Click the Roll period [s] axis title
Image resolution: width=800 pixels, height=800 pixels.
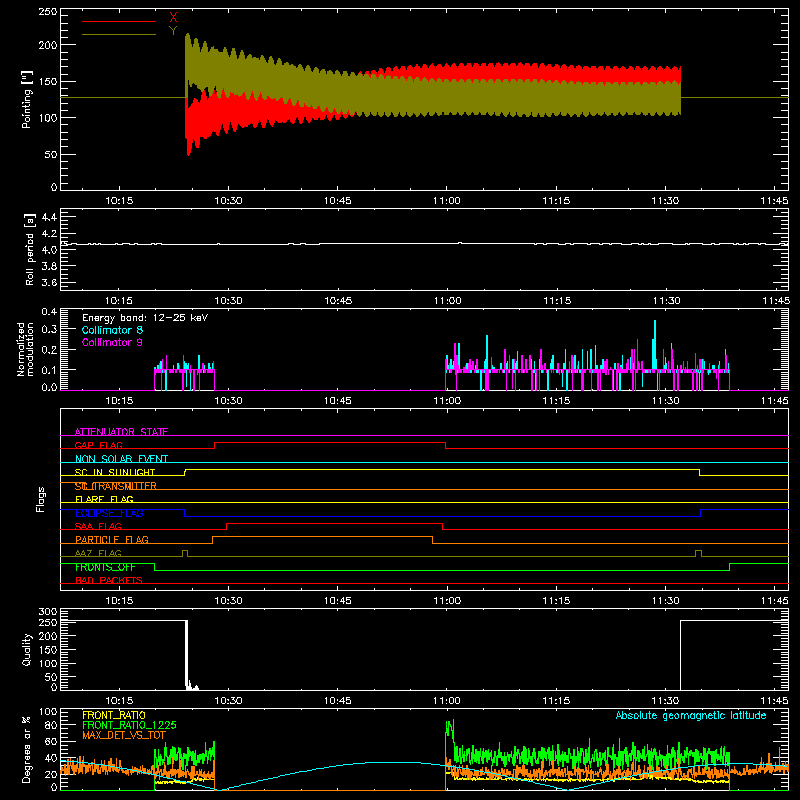click(30, 249)
